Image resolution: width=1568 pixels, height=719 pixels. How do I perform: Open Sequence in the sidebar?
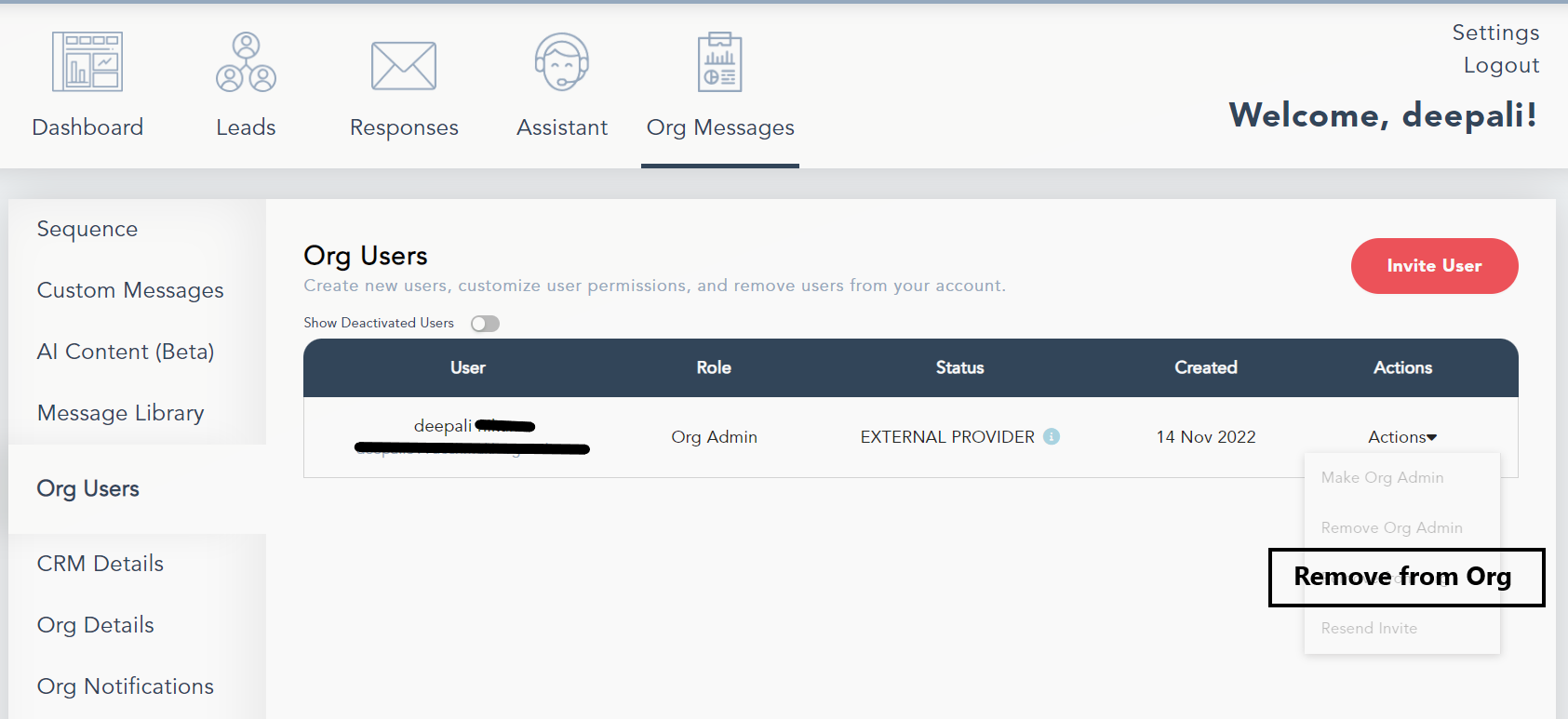(87, 229)
